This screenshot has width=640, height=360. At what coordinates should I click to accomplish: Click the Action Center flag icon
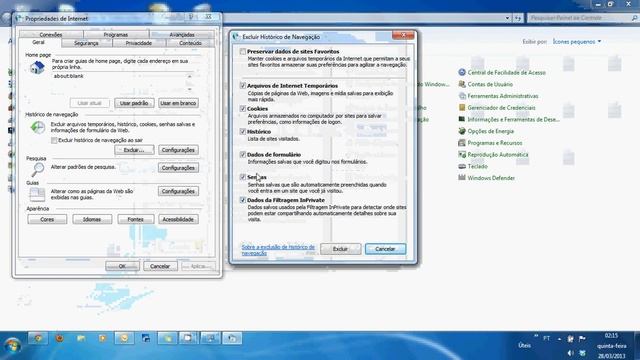click(582, 339)
